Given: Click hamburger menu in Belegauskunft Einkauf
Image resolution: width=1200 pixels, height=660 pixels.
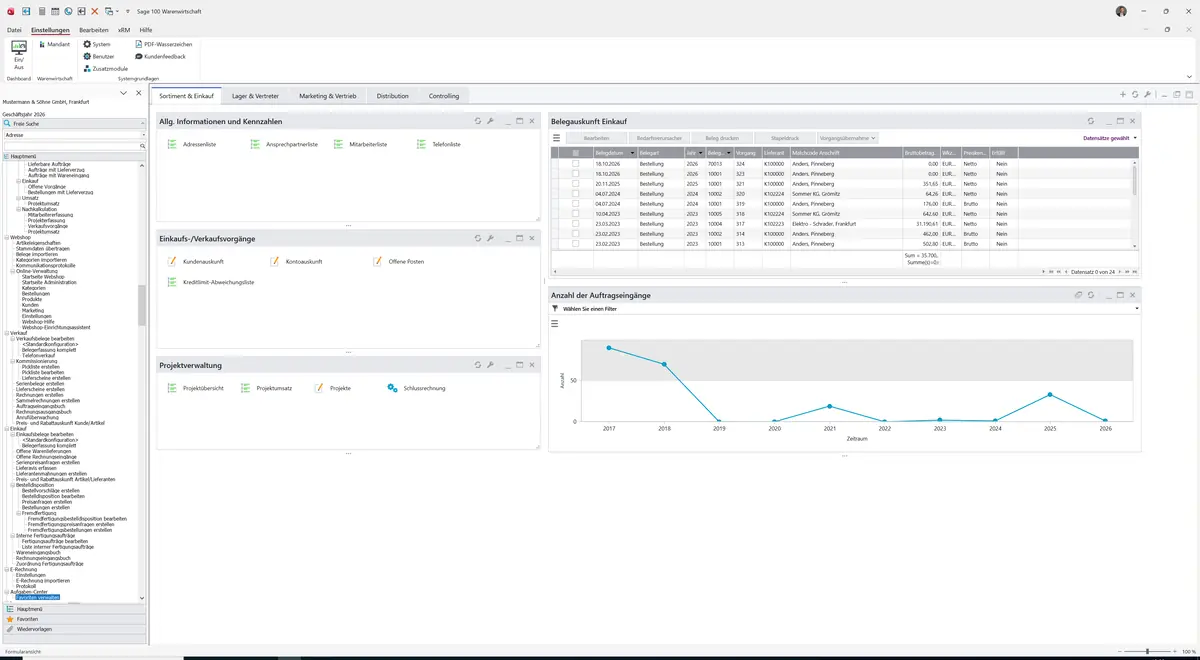Looking at the screenshot, I should click(x=557, y=138).
